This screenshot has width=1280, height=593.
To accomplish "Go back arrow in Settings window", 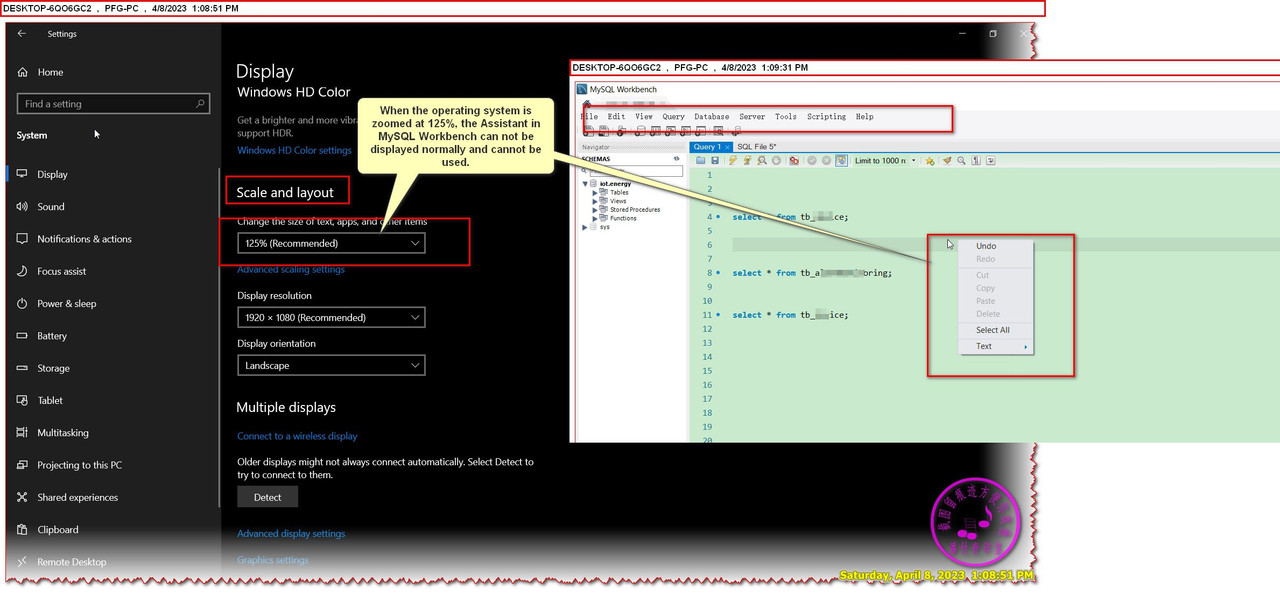I will click(x=22, y=33).
